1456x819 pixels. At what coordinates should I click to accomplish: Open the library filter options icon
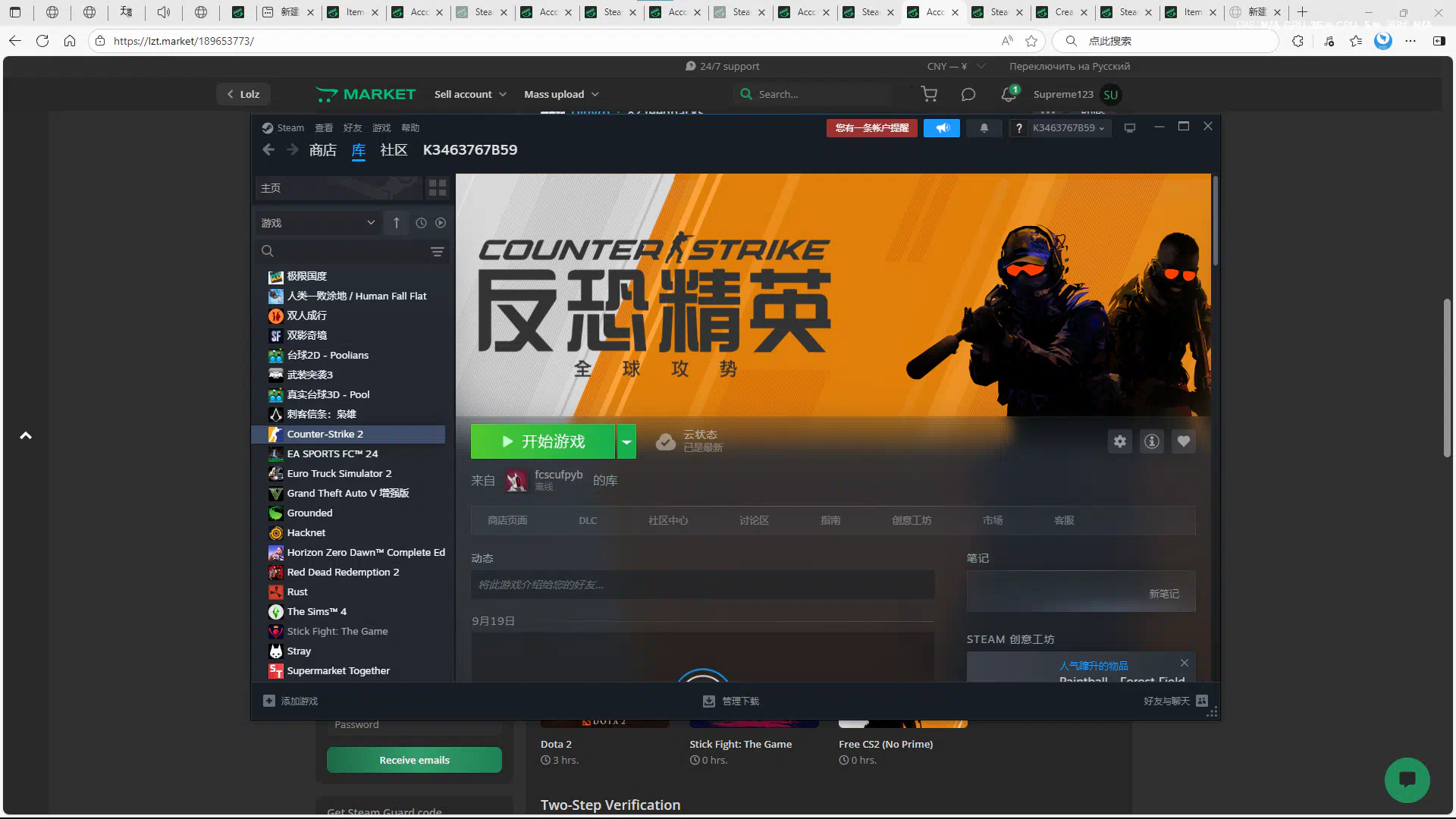click(438, 252)
